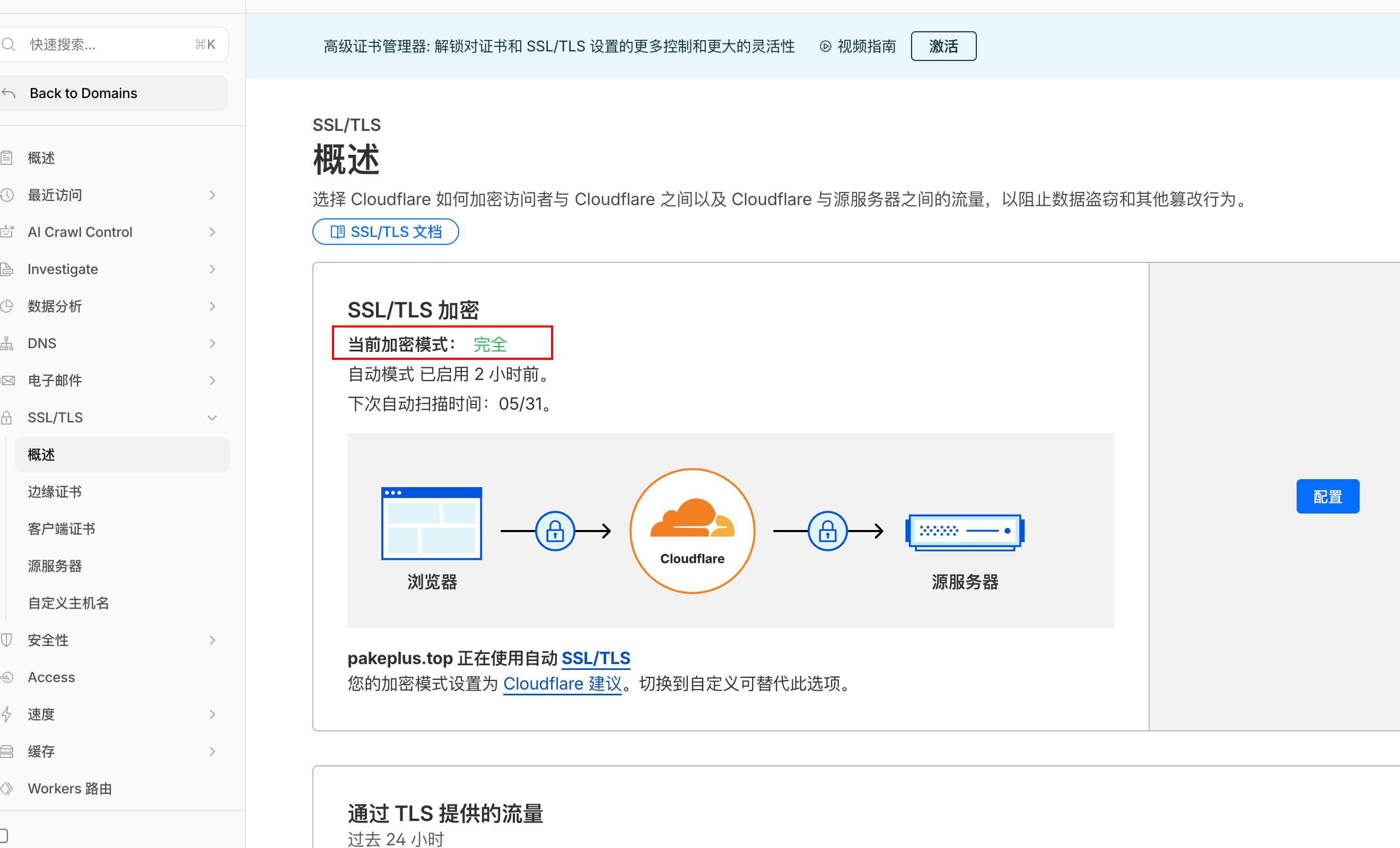Click the lock icon between browser and Cloudflare

[x=555, y=531]
